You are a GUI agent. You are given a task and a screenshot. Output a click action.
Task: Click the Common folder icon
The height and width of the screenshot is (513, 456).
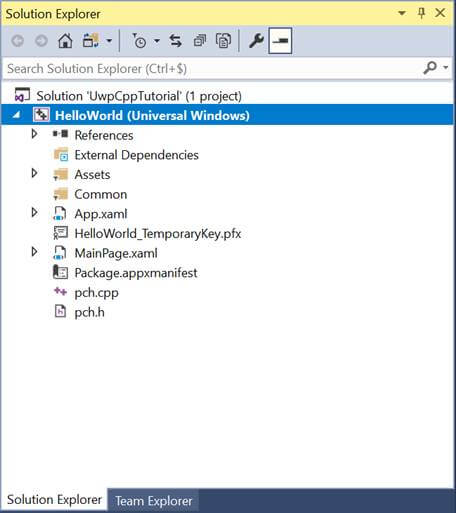pyautogui.click(x=61, y=194)
